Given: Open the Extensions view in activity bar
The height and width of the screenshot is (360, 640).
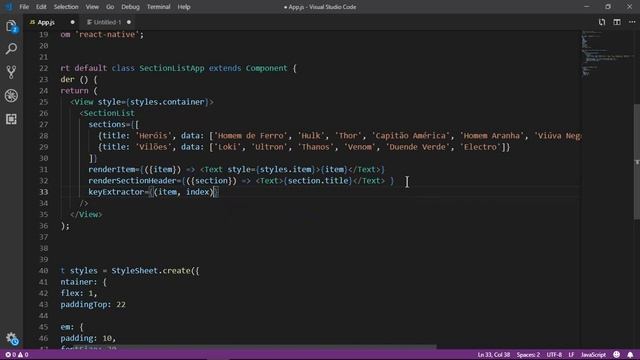Looking at the screenshot, I should [11, 119].
